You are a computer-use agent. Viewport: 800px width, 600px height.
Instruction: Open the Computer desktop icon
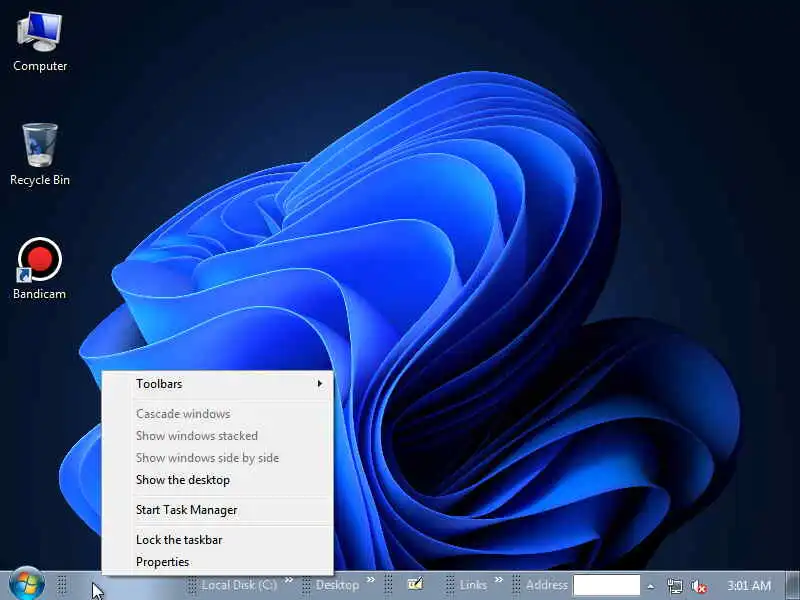tap(40, 43)
